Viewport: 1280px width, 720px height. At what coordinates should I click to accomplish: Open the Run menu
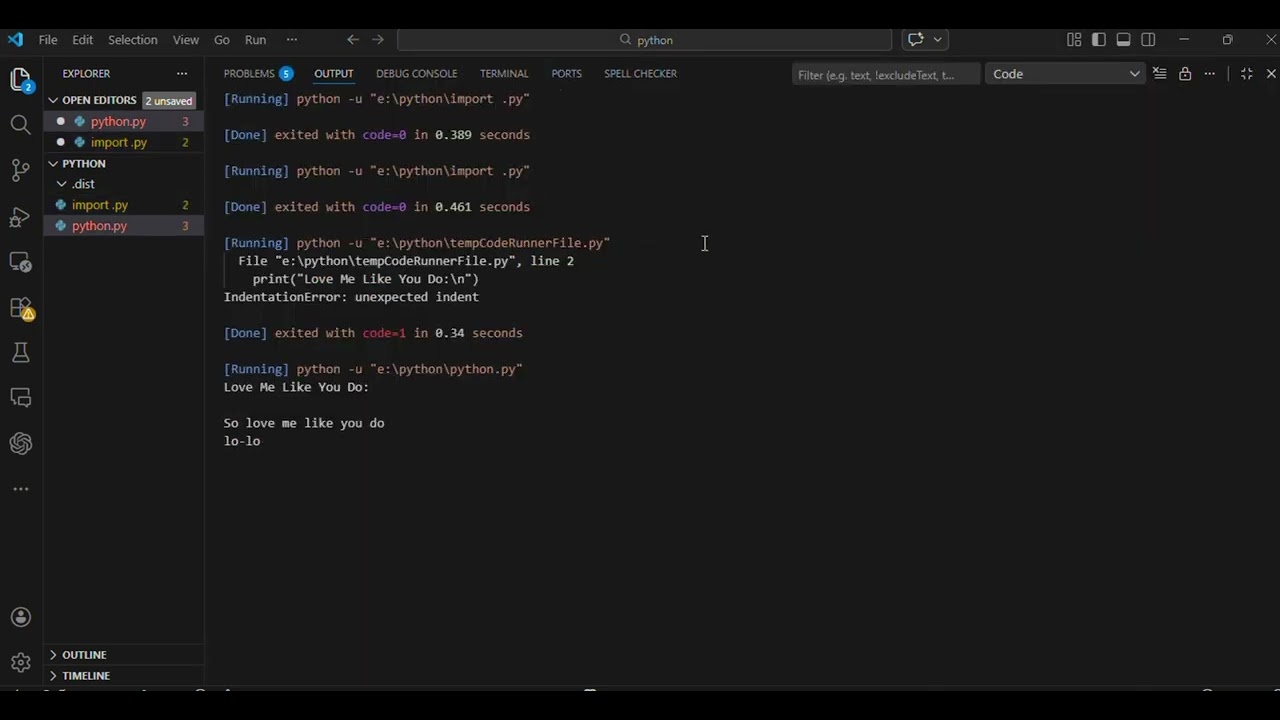pos(255,40)
